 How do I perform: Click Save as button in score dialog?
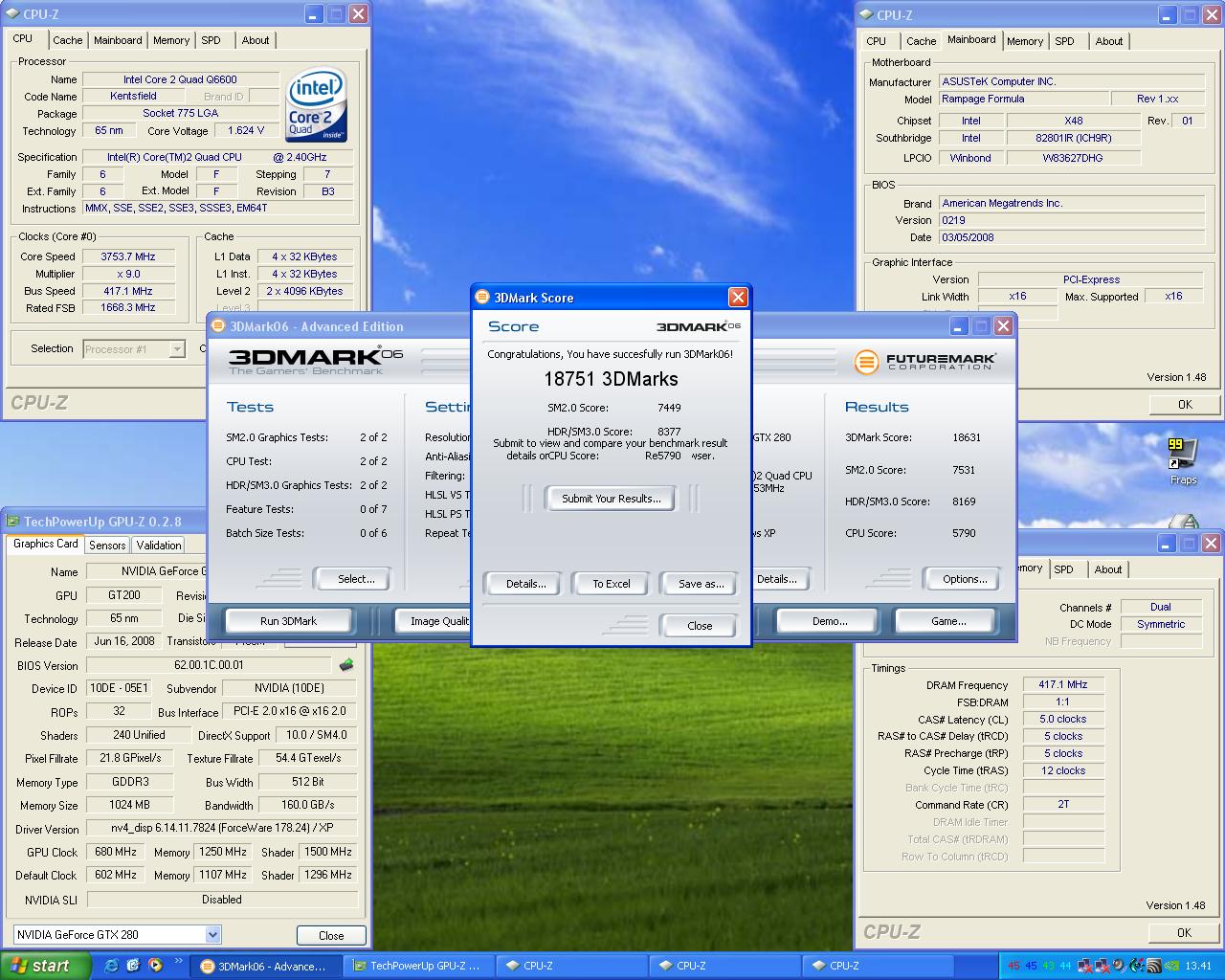(701, 584)
